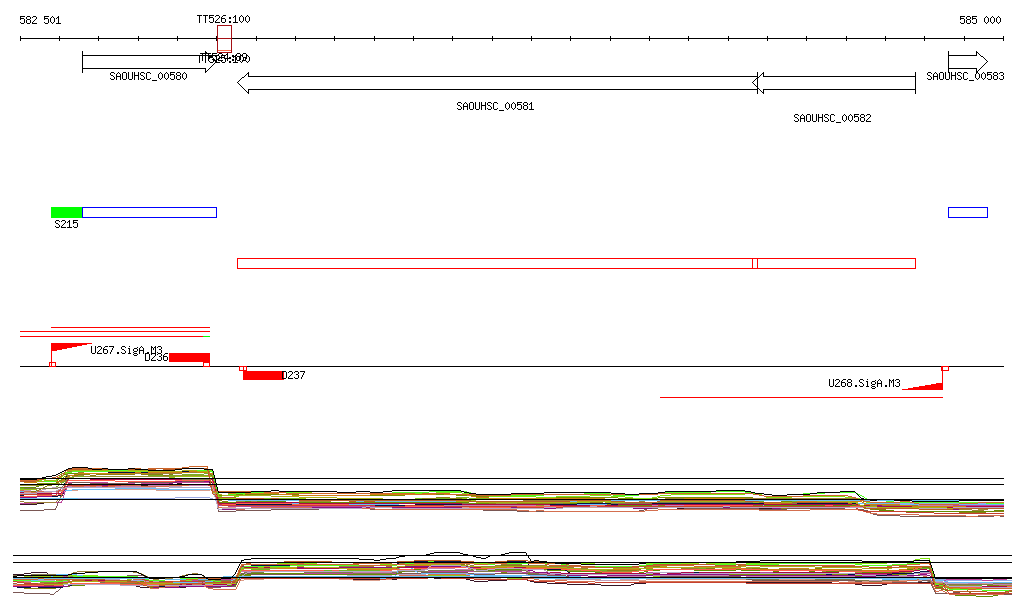Click the SAOUHSC_00580 label text
The image size is (1024, 611).
point(148,76)
